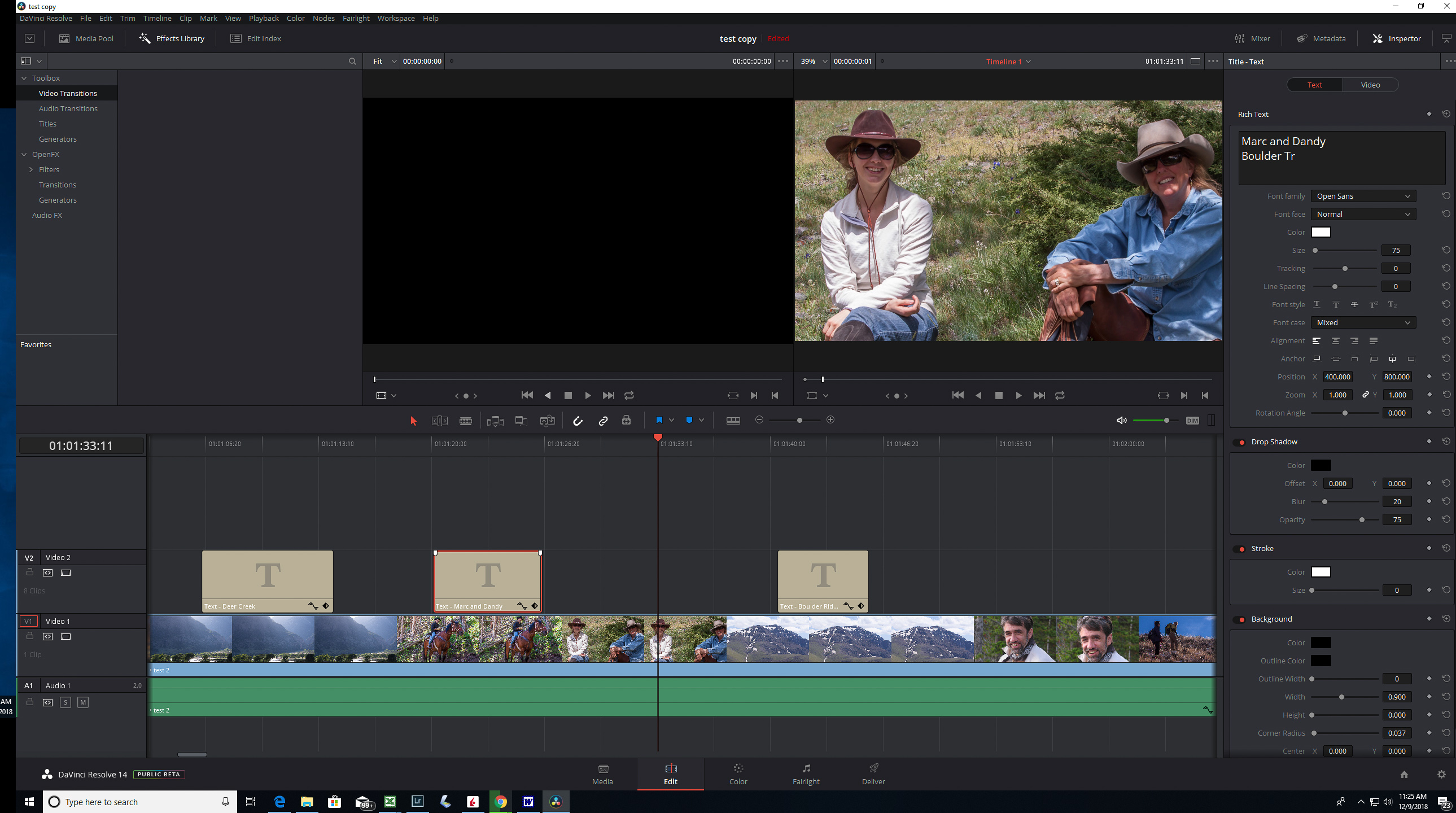The height and width of the screenshot is (813, 1456).
Task: Open the Font family dropdown
Action: [1363, 196]
